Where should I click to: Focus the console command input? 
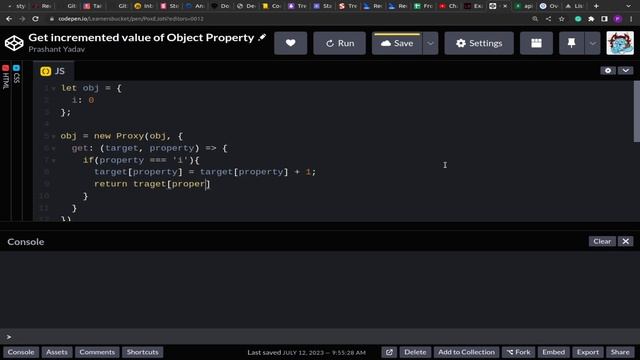coord(320,337)
